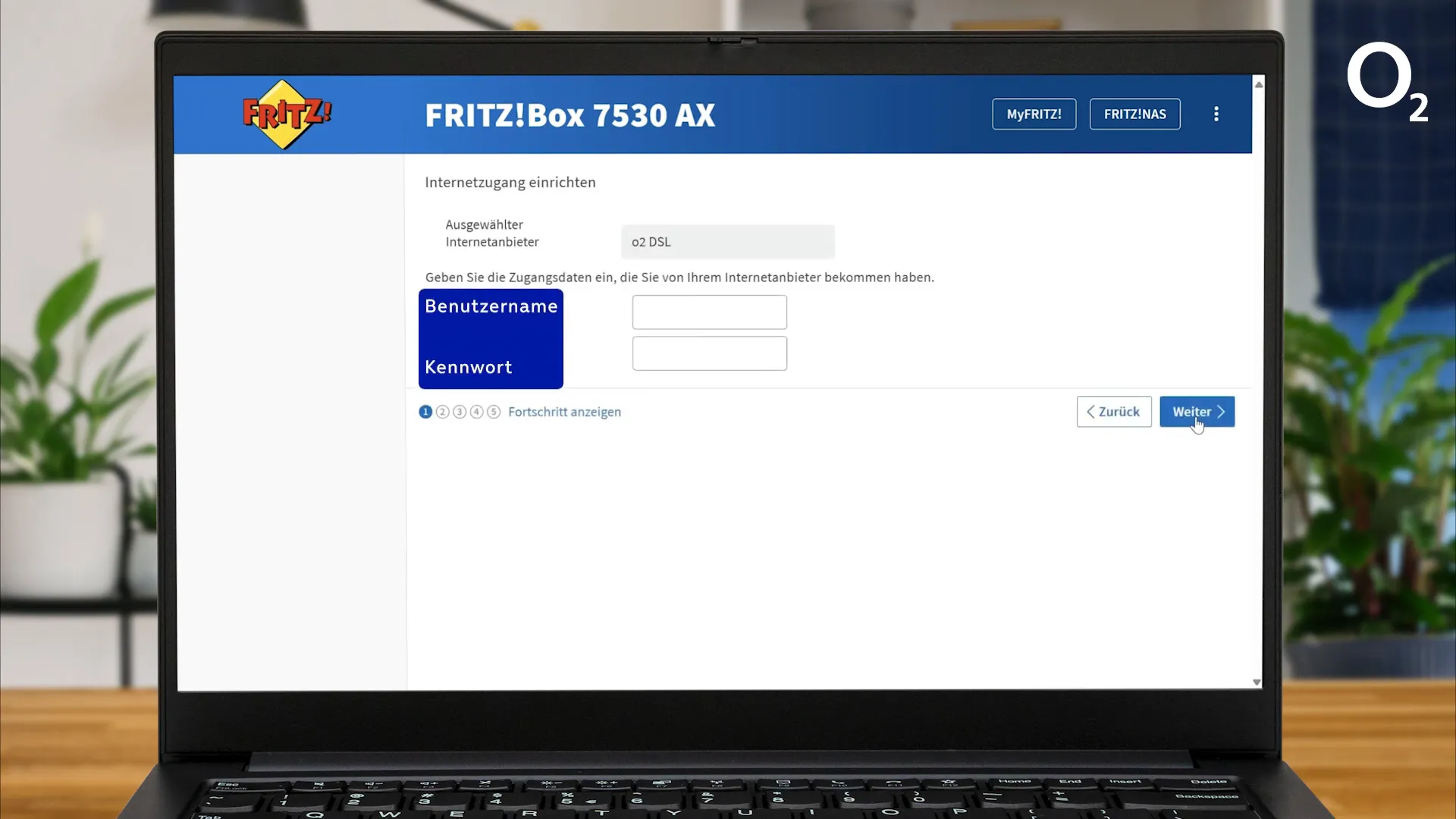Screen dimensions: 1456x819
Task: Continue with the Weiter button
Action: [x=1197, y=412]
